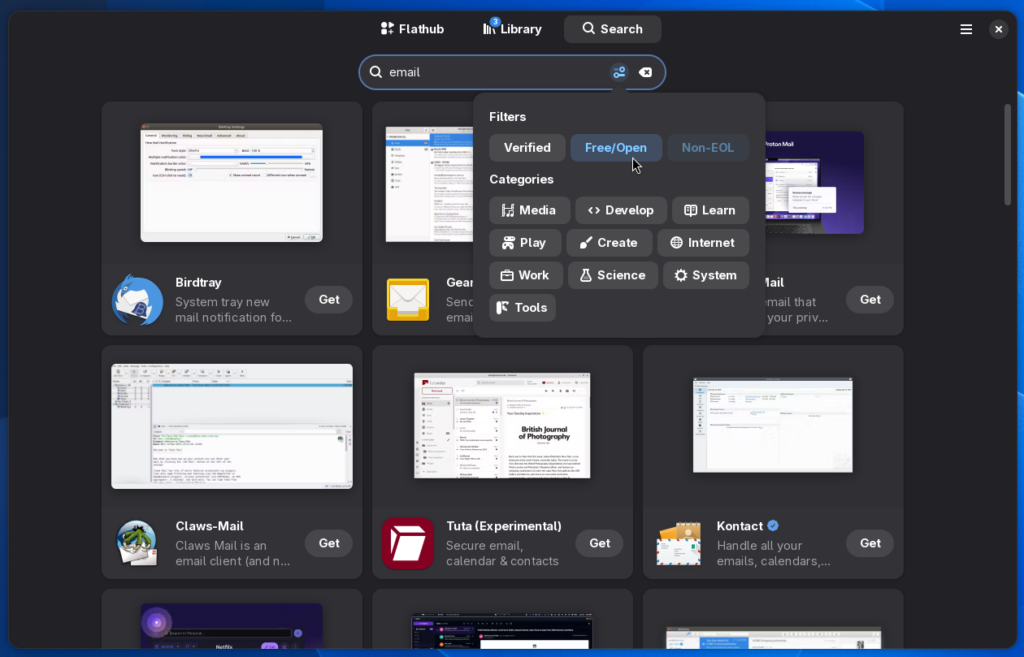The height and width of the screenshot is (657, 1024).
Task: Enable the Verified filter
Action: tap(527, 147)
